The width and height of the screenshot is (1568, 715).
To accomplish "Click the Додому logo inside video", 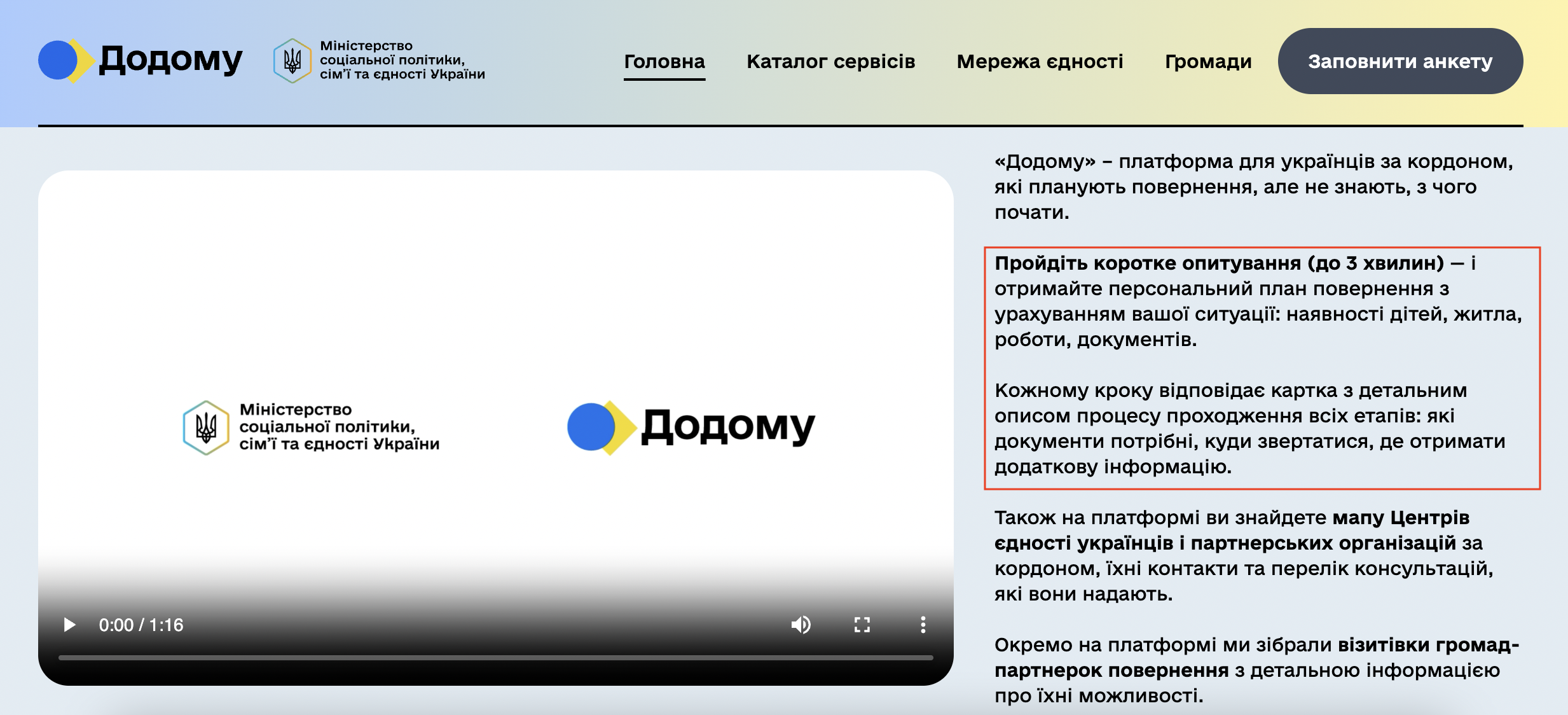I will [x=691, y=427].
